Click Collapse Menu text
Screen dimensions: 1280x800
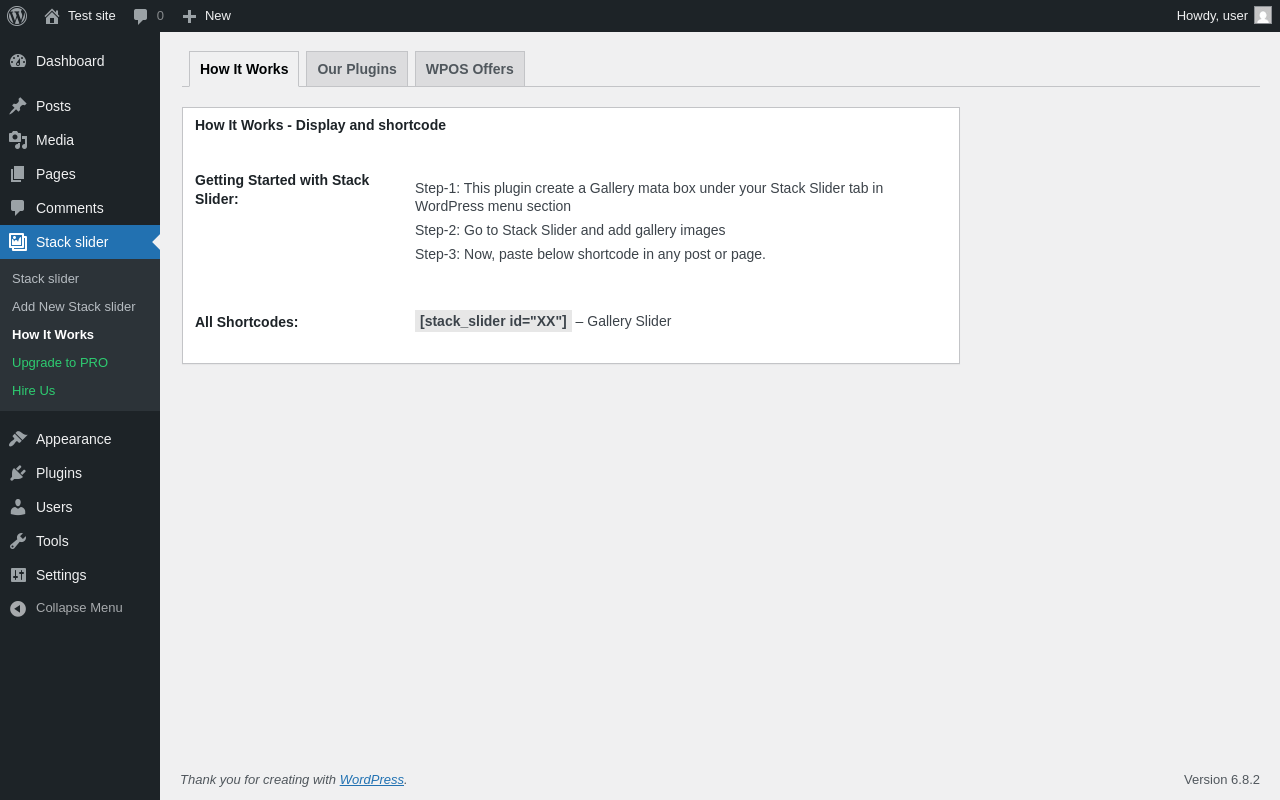click(79, 608)
